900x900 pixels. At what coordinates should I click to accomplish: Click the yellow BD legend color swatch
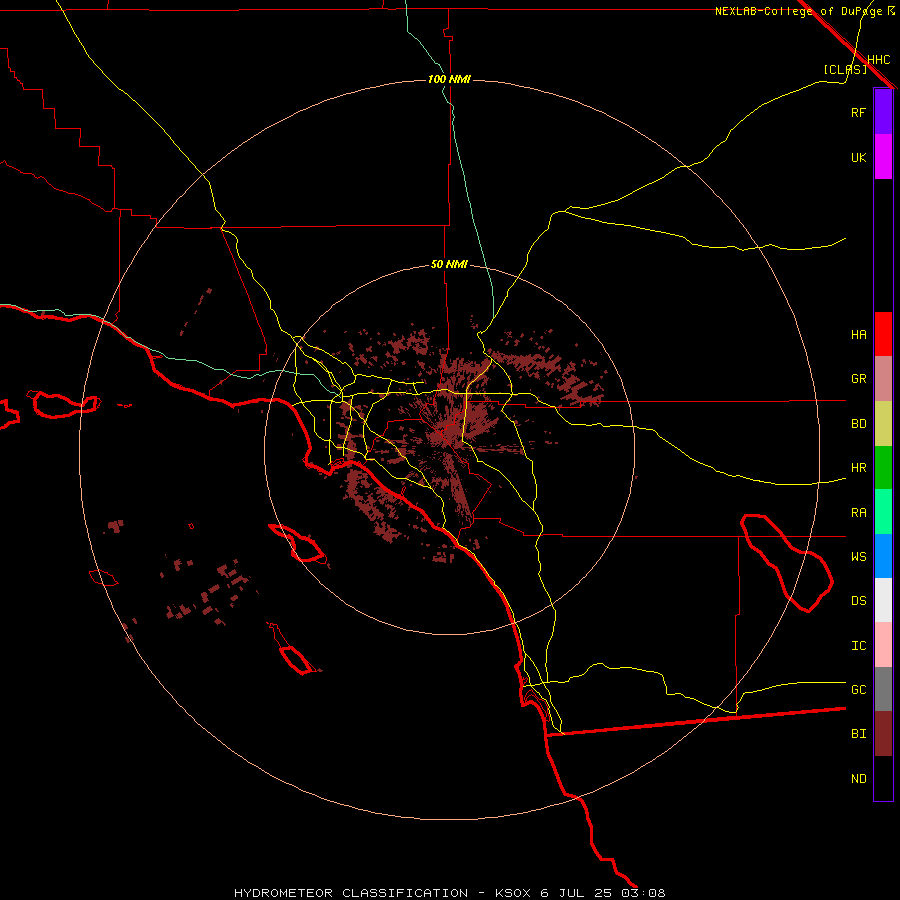(883, 424)
